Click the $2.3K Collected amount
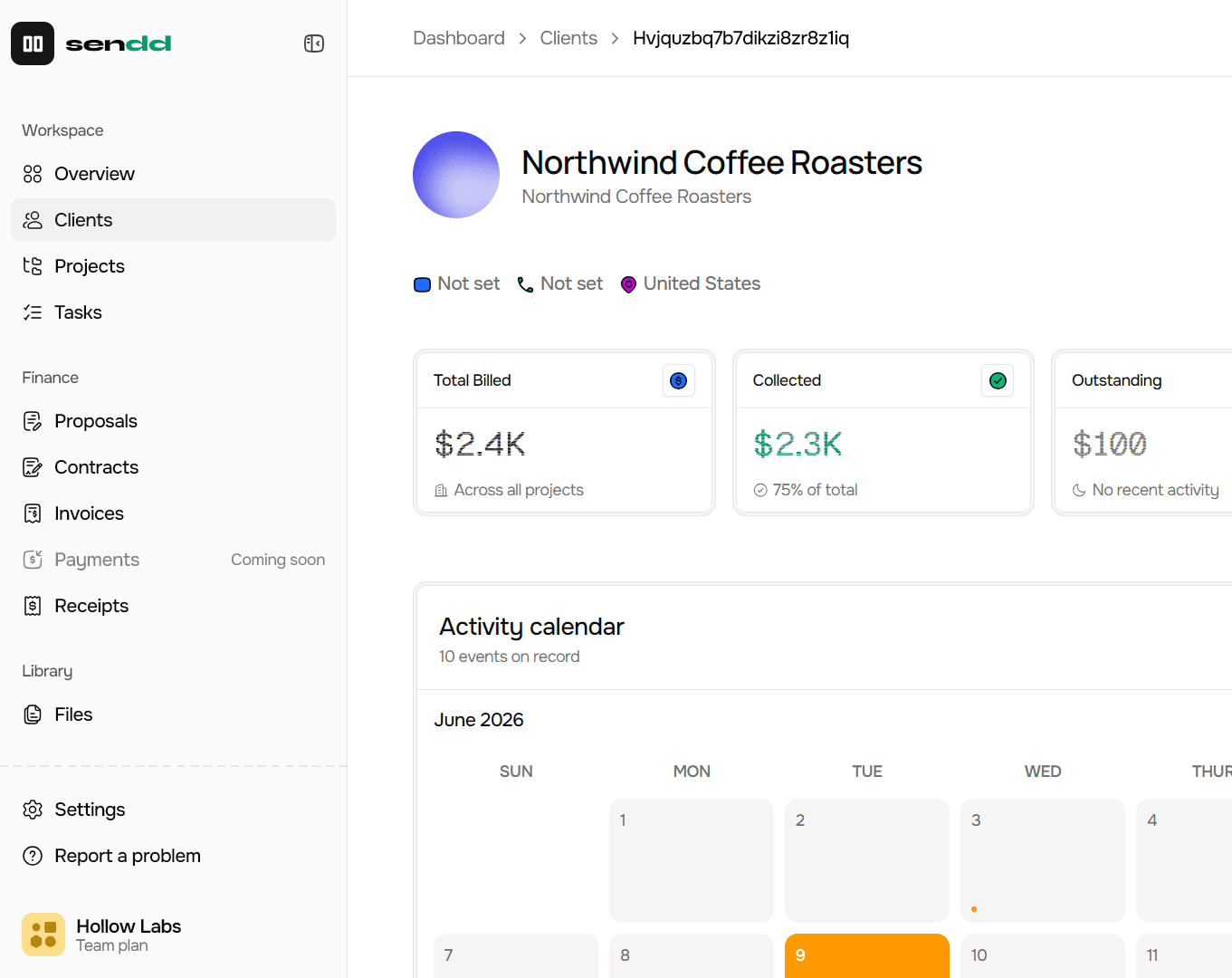Image resolution: width=1232 pixels, height=978 pixels. pos(797,445)
